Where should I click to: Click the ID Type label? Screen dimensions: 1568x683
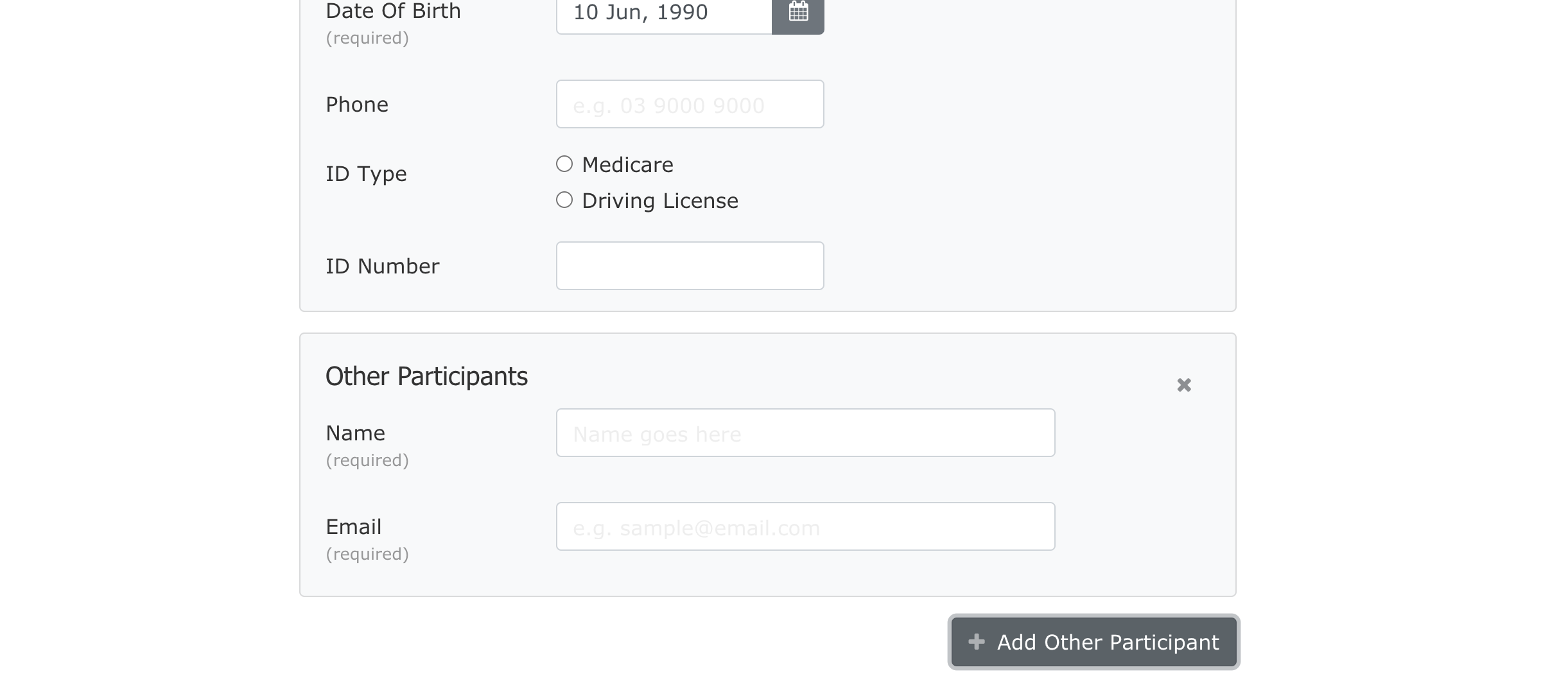tap(366, 174)
